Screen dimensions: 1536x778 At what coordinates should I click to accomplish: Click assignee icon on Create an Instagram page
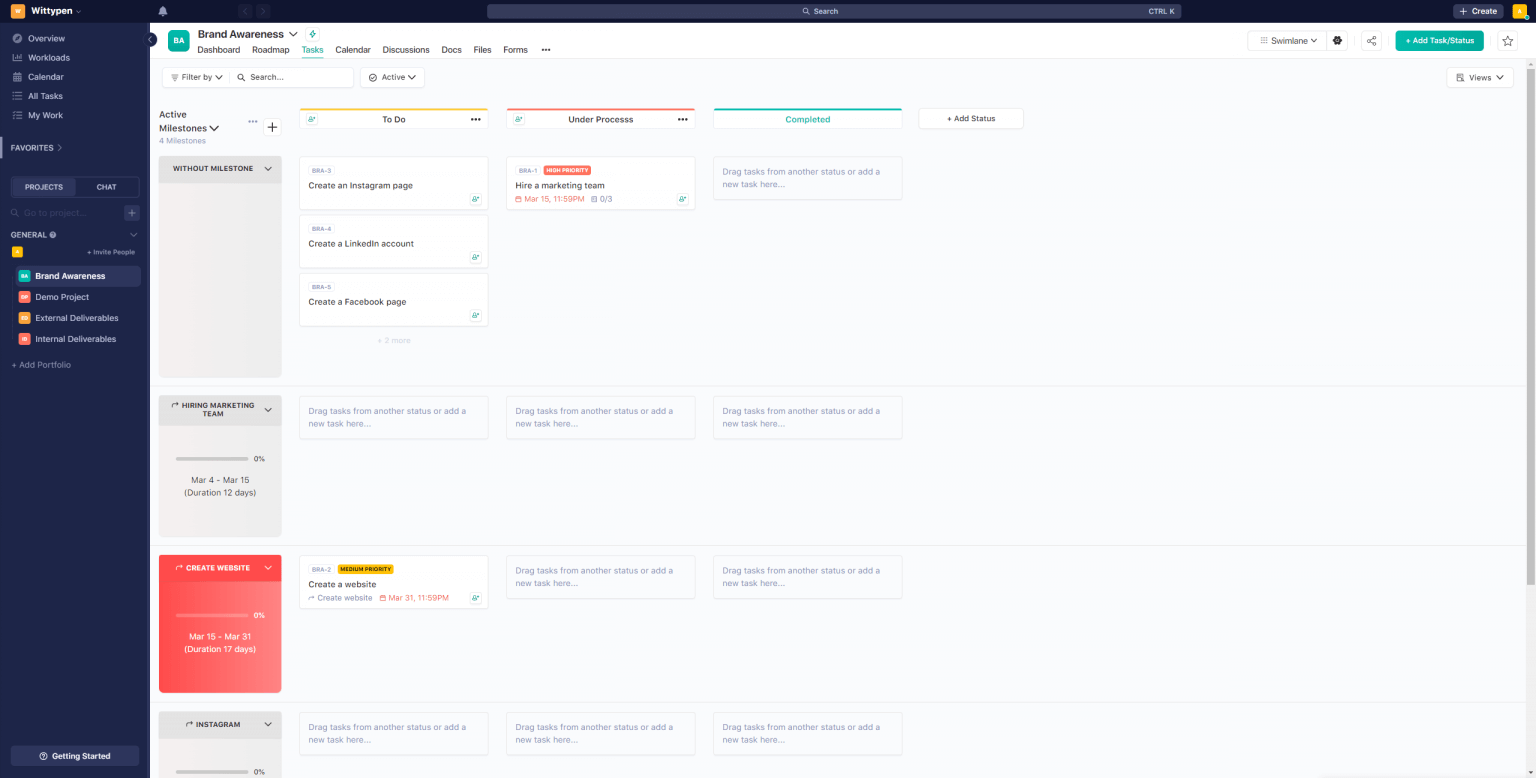click(x=476, y=199)
